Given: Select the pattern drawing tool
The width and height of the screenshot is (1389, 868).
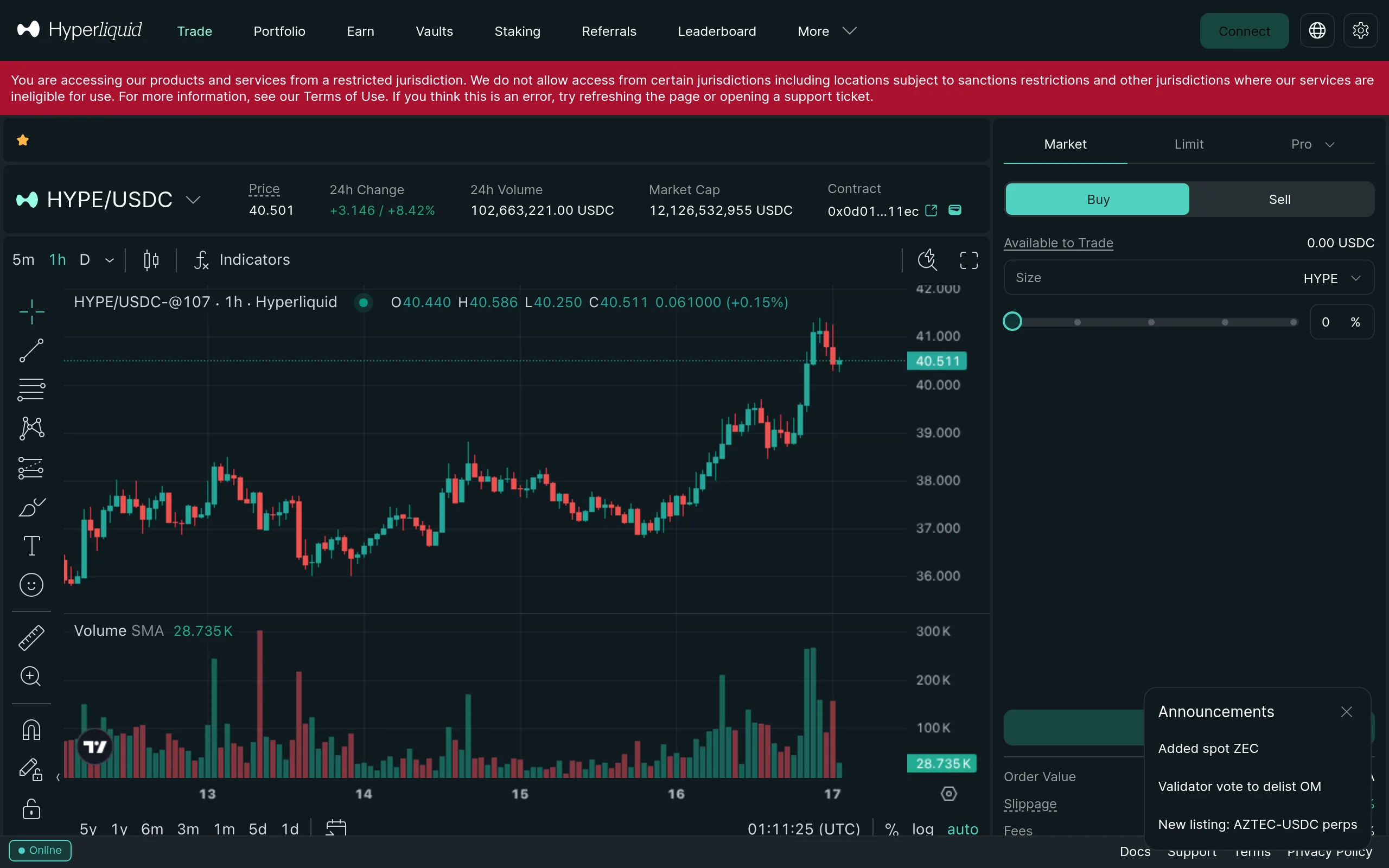Looking at the screenshot, I should tap(31, 428).
